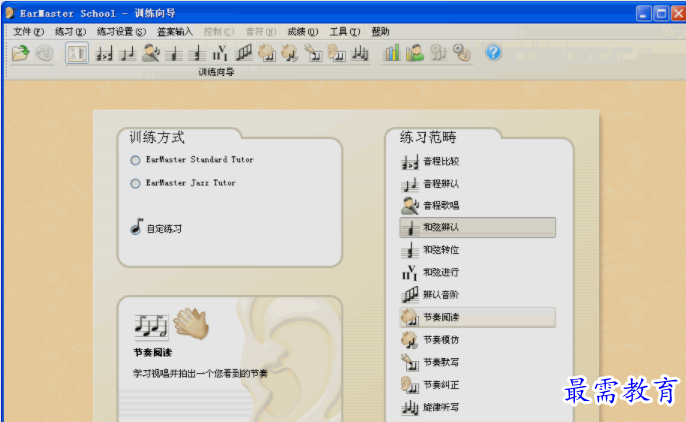Maximize the EarMaster School window
Image resolution: width=686 pixels, height=422 pixels.
661,13
